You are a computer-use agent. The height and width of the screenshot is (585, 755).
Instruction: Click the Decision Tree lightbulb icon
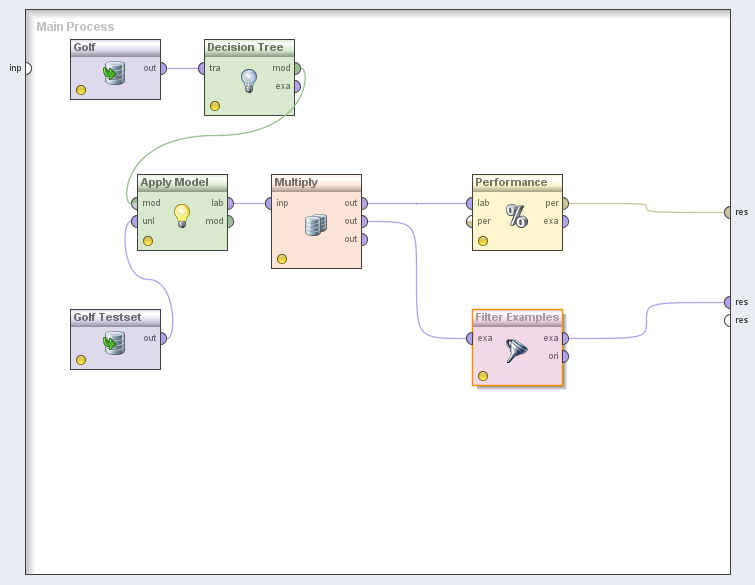tap(249, 80)
